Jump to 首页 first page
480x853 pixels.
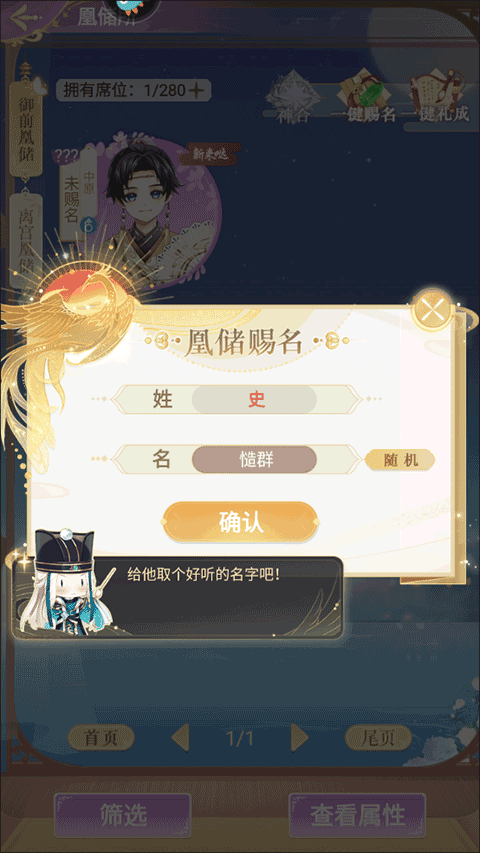(101, 738)
